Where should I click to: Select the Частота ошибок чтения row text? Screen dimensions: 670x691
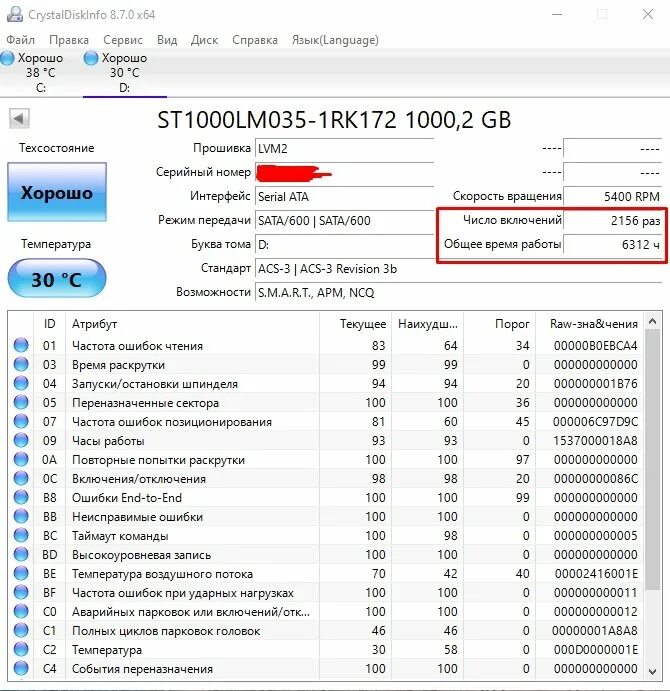pos(137,346)
